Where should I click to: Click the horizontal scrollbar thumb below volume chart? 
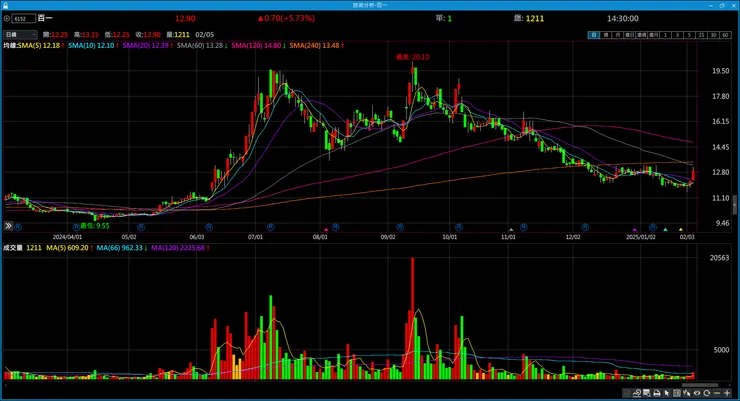pyautogui.click(x=700, y=385)
